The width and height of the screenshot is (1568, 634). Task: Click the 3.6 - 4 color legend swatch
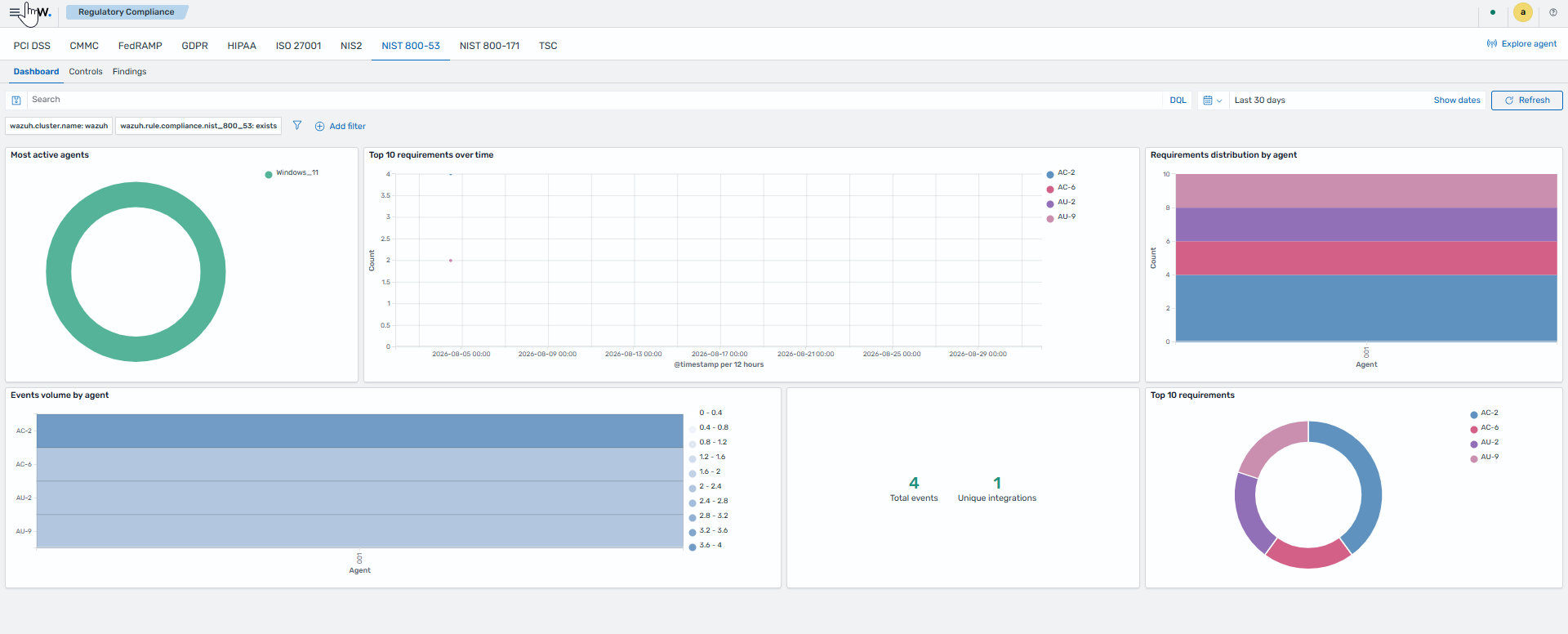[693, 547]
